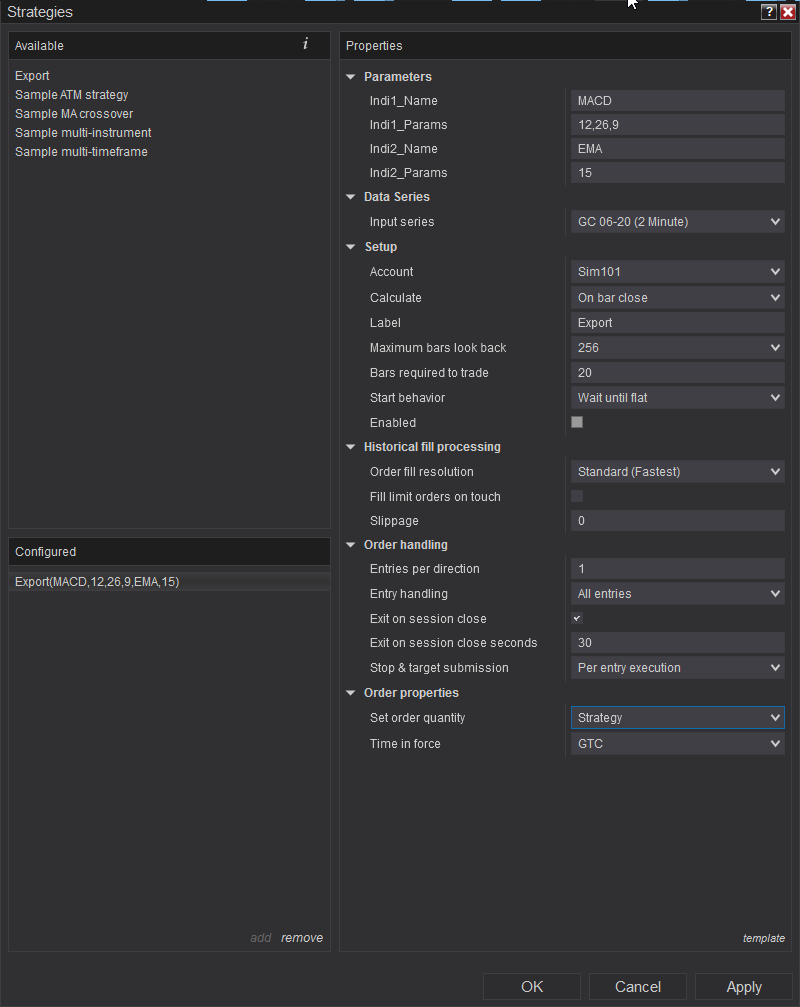Collapse the Historical fill processing section

point(351,447)
